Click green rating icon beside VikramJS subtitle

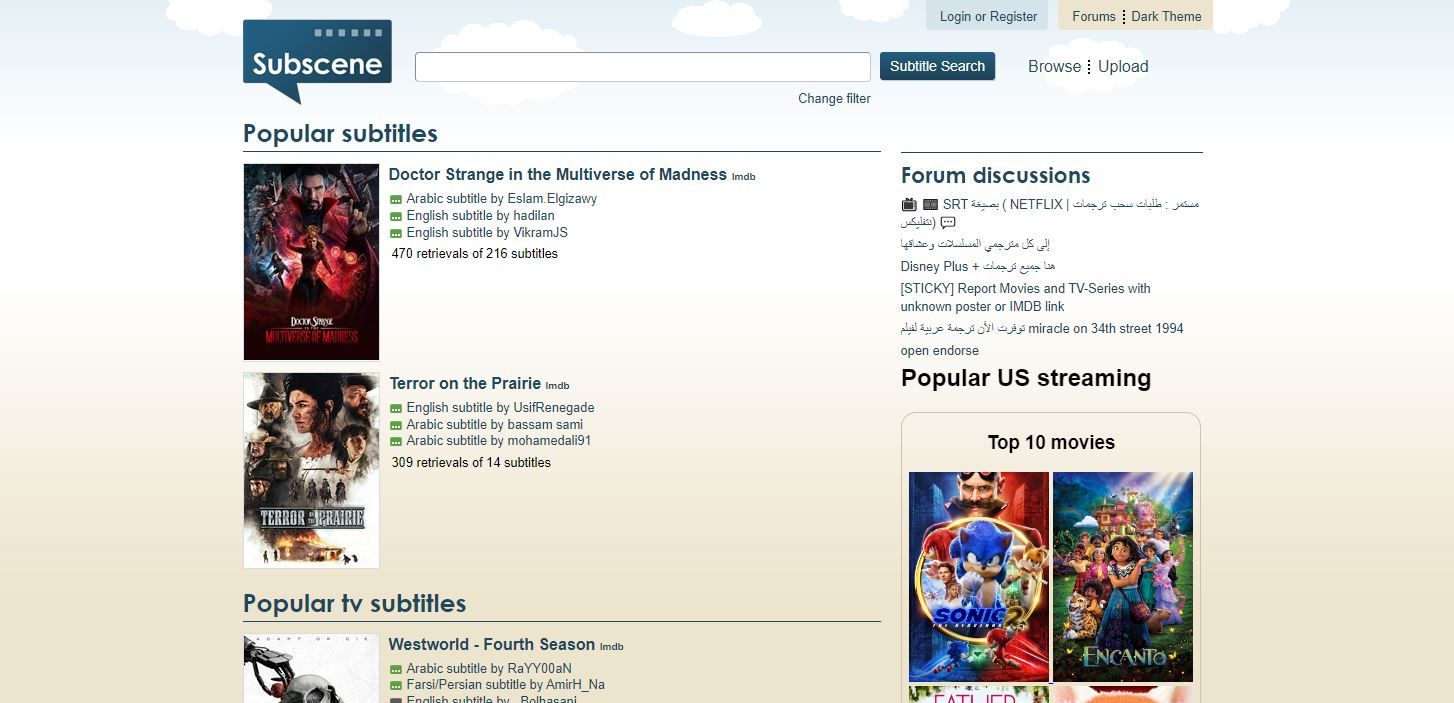(x=396, y=234)
